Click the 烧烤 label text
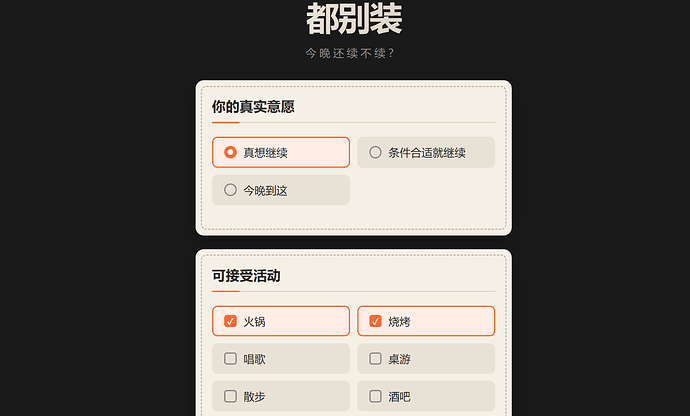This screenshot has width=690, height=416. point(399,321)
